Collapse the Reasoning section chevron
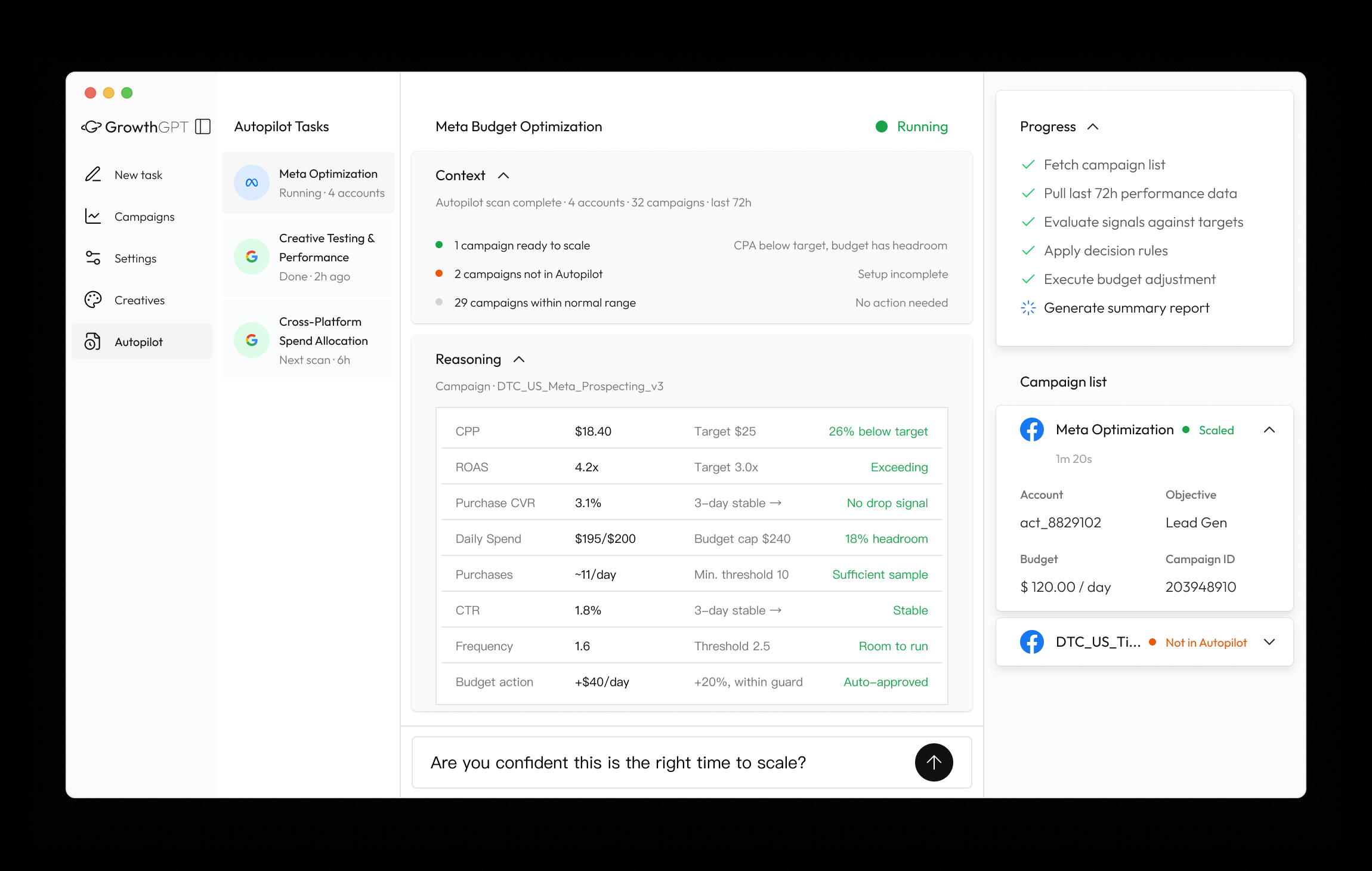 click(x=519, y=359)
